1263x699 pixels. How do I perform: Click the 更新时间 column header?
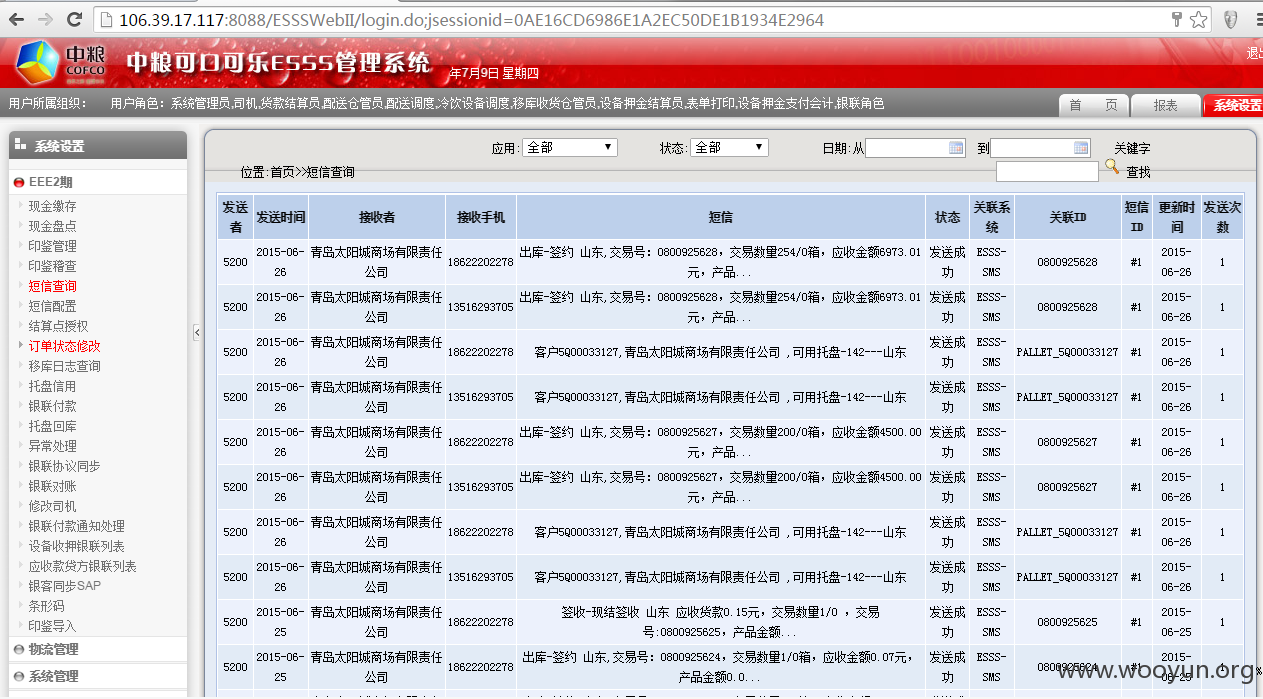pyautogui.click(x=1176, y=217)
